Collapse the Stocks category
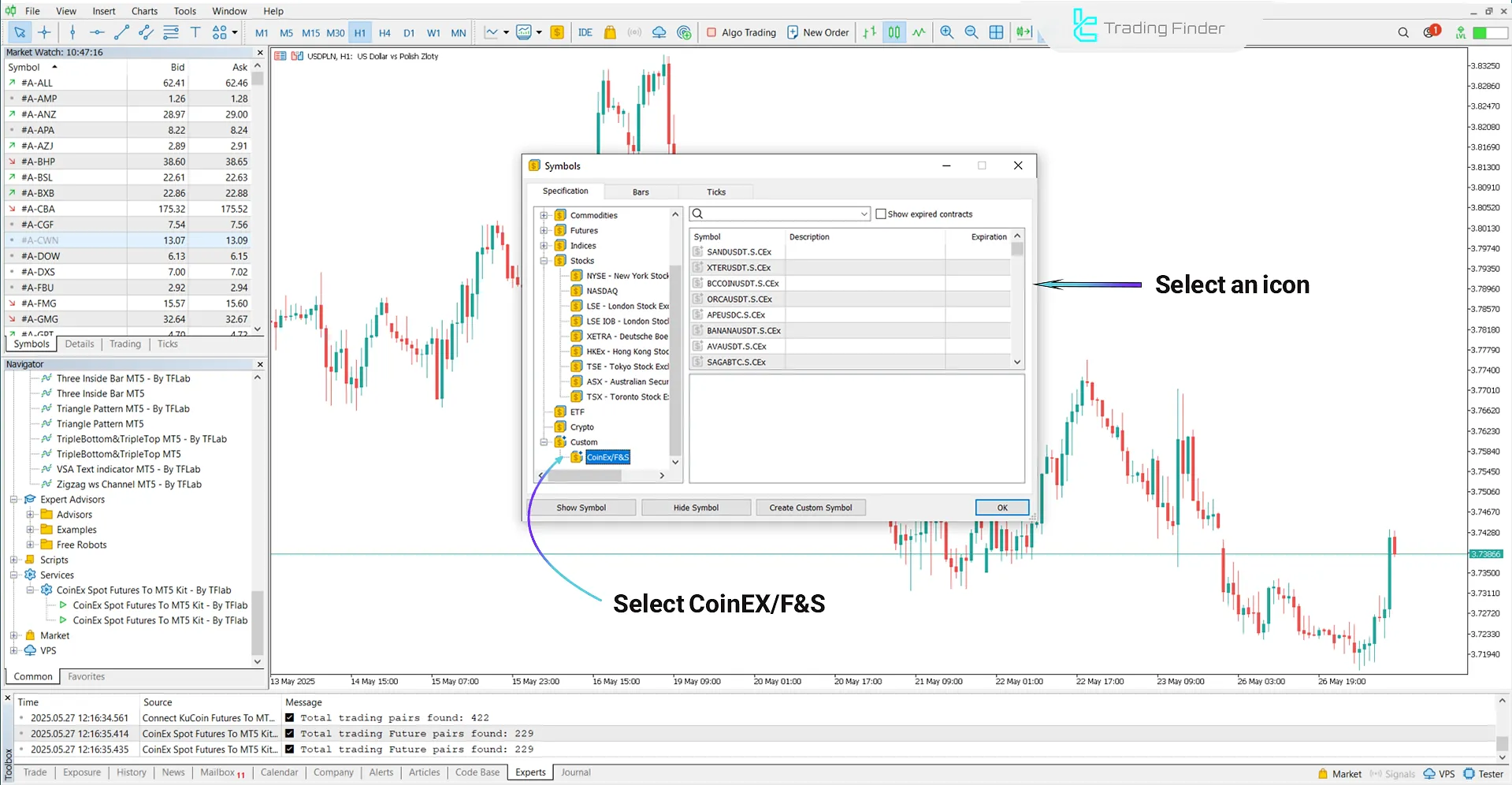The image size is (1512, 785). 543,260
